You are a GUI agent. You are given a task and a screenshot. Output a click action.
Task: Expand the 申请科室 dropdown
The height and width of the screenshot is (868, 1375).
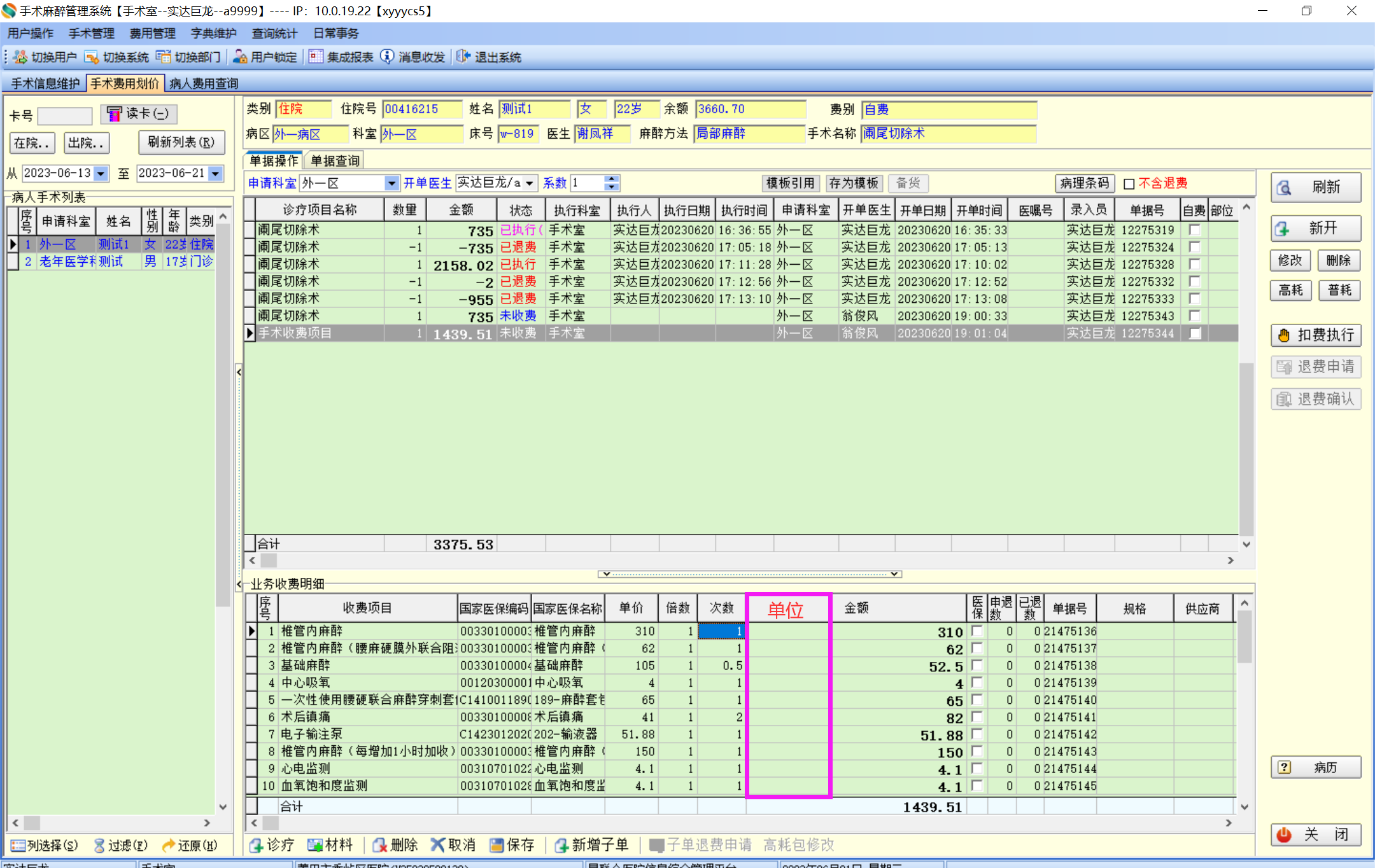pos(391,183)
